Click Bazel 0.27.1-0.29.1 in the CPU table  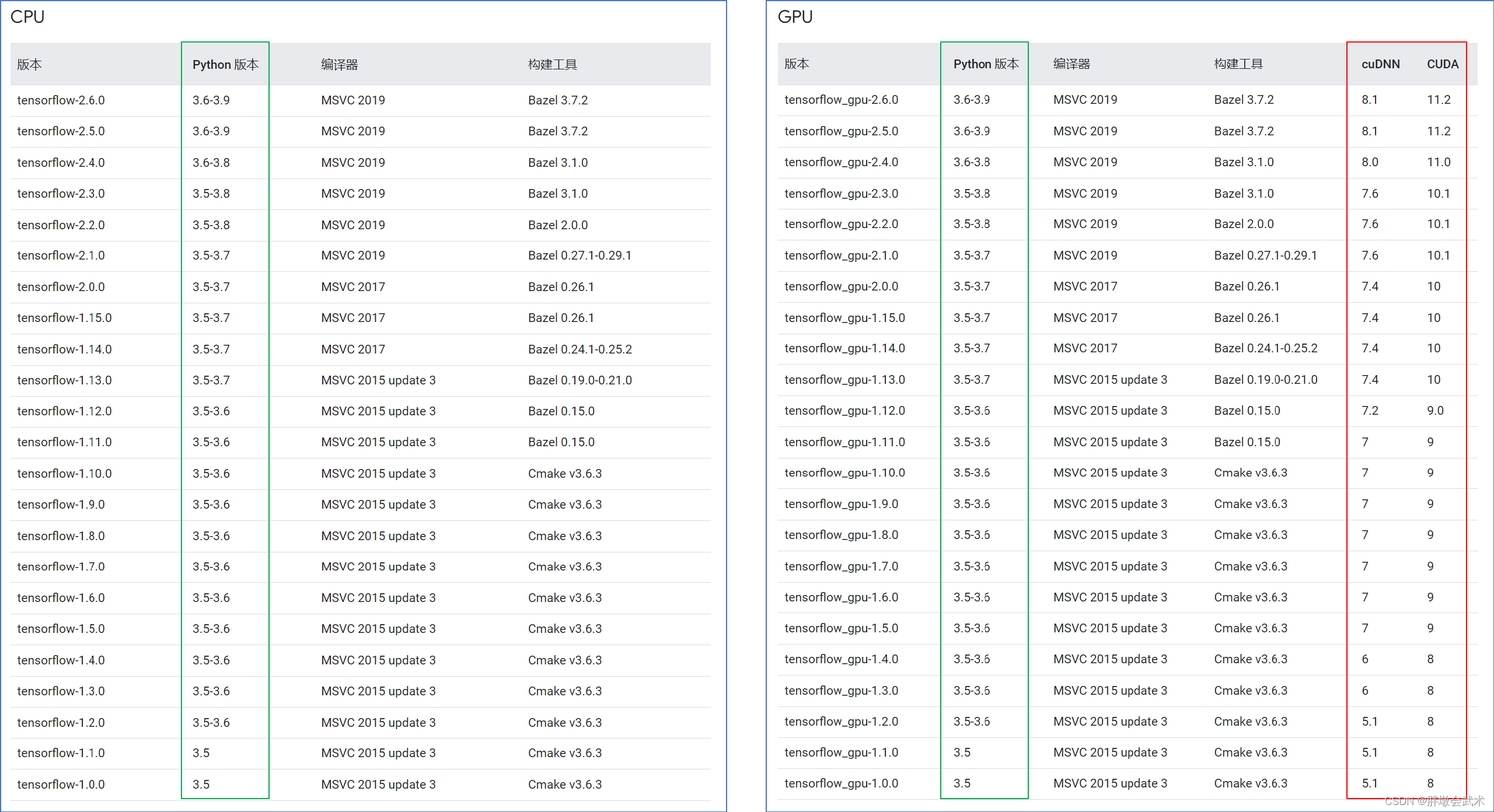580,256
